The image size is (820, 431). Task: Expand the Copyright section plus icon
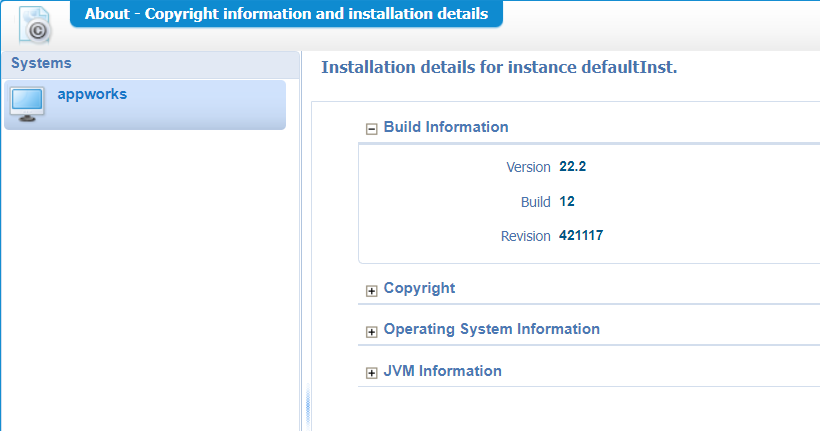(x=372, y=290)
